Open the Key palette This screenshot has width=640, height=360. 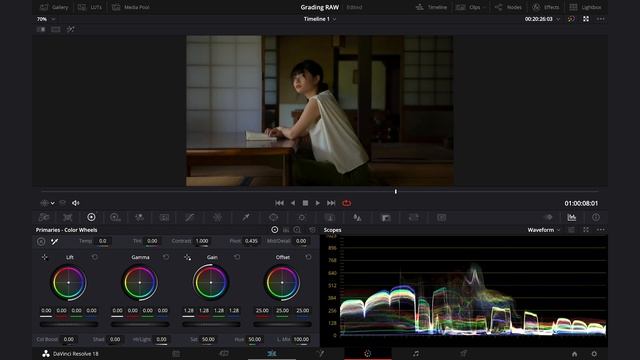coord(386,218)
